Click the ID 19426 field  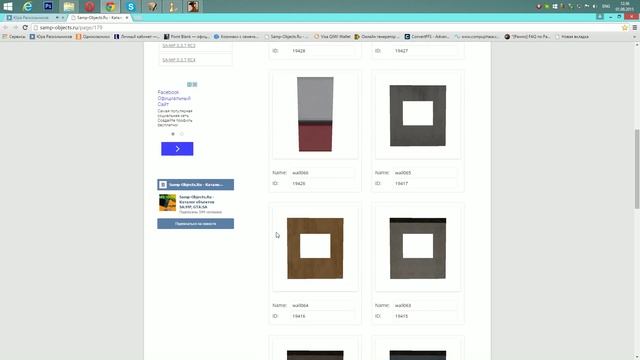point(322,184)
